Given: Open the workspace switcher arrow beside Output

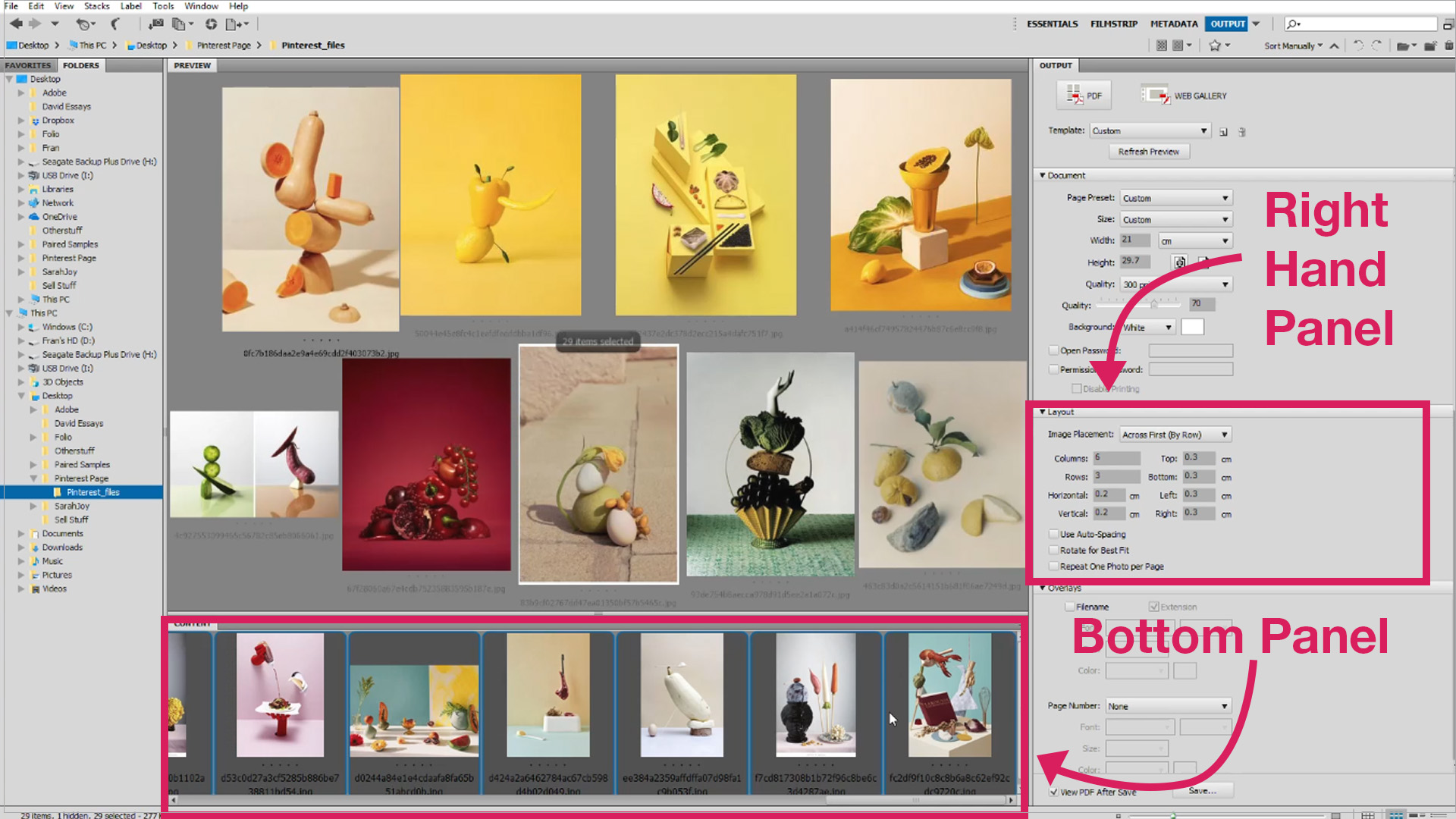Looking at the screenshot, I should click(x=1256, y=24).
